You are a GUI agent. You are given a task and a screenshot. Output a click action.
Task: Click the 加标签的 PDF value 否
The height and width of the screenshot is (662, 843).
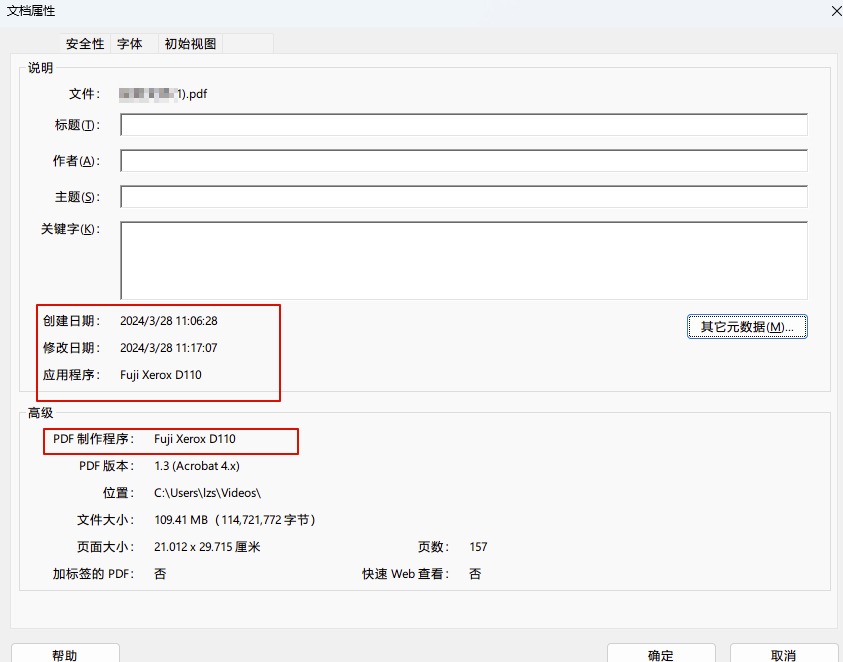click(x=160, y=574)
